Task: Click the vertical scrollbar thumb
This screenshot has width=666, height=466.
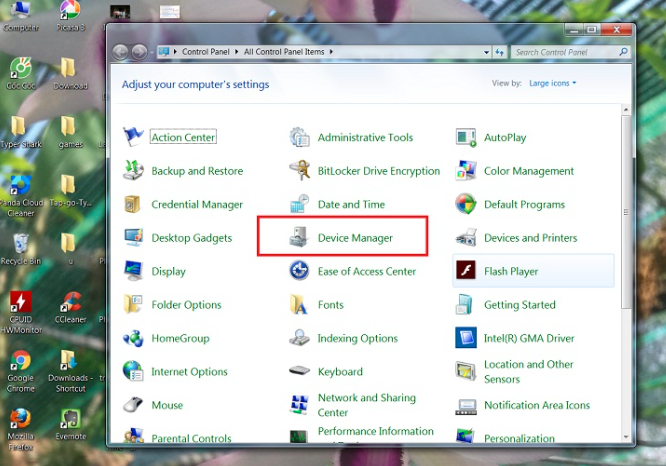Action: pyautogui.click(x=626, y=212)
